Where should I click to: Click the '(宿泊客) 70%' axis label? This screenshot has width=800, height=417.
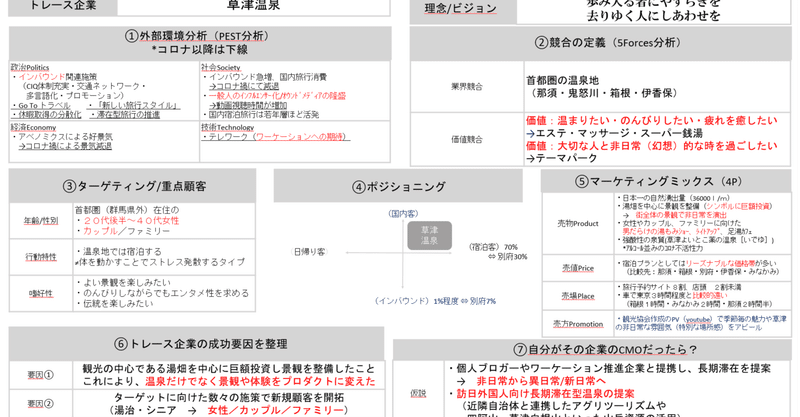[493, 247]
